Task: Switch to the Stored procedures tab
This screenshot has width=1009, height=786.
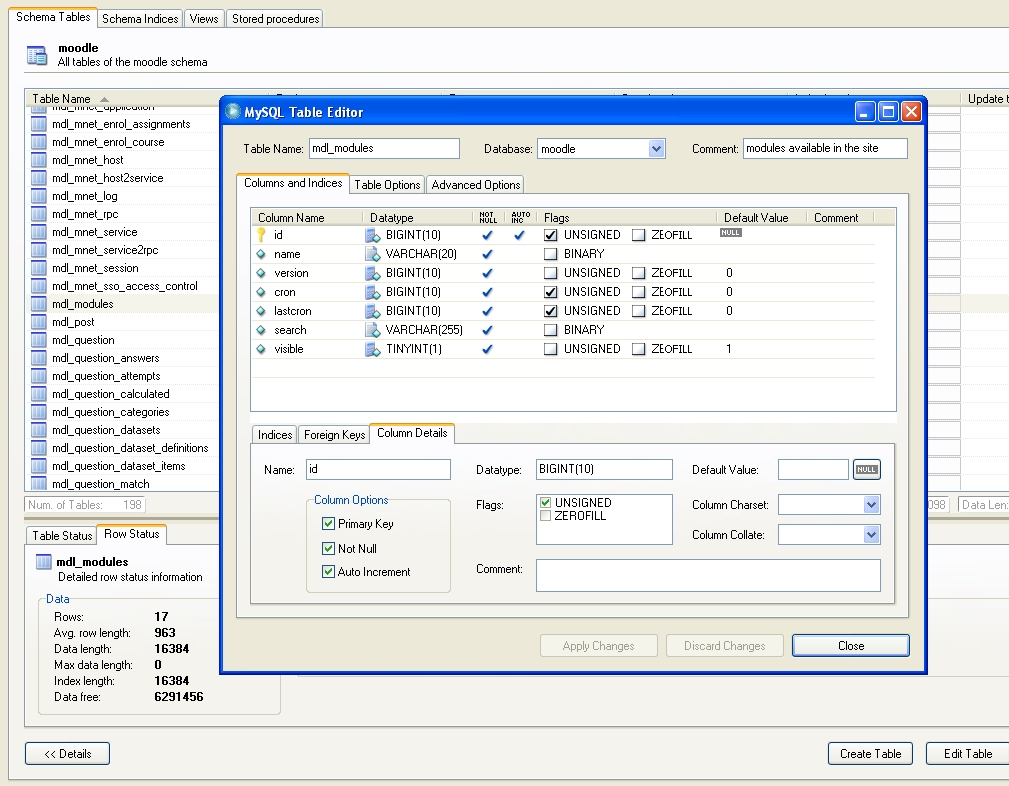Action: coord(275,19)
